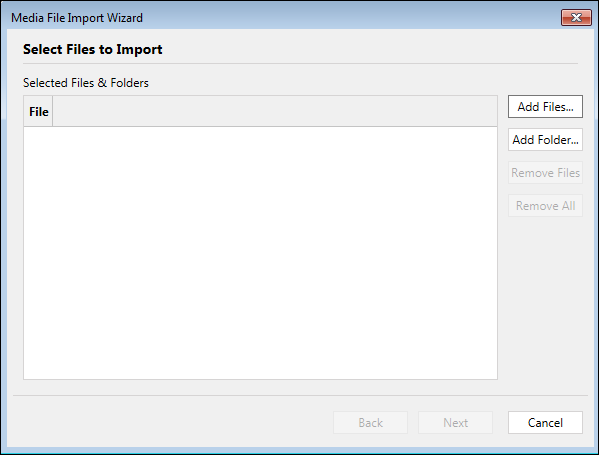Sort by the File column header
599x455 pixels.
tap(38, 112)
